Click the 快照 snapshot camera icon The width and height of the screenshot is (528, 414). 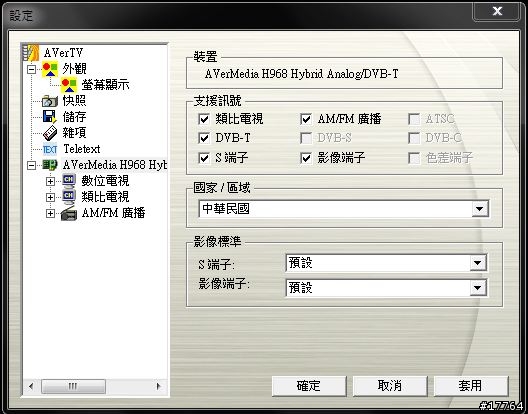(x=50, y=101)
